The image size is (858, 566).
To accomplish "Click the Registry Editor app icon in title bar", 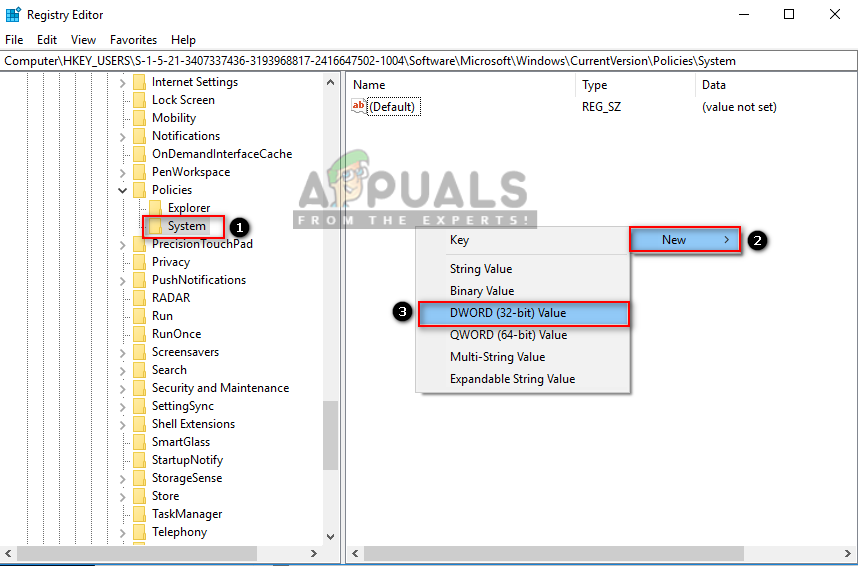I will [x=13, y=15].
